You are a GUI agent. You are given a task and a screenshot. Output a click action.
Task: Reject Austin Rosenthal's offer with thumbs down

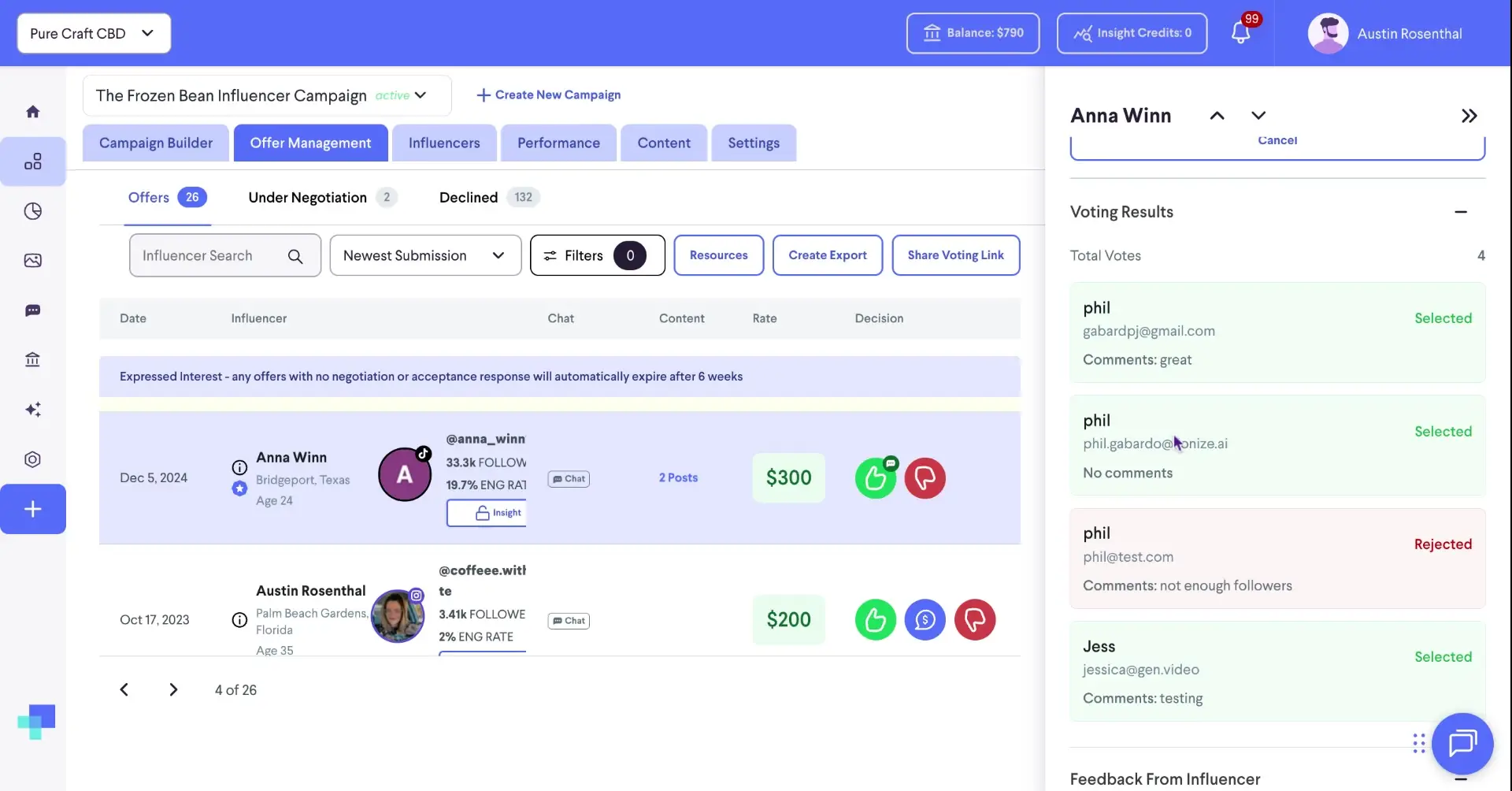(975, 620)
